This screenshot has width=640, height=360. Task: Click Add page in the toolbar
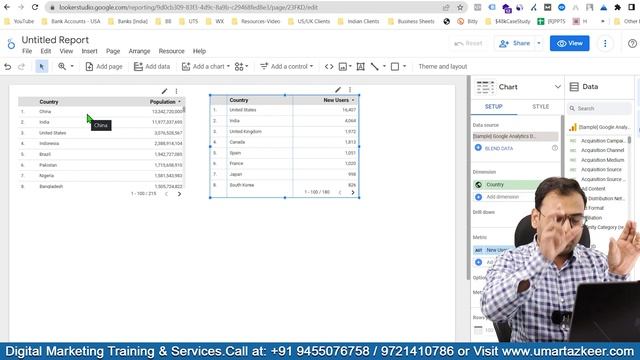[104, 67]
